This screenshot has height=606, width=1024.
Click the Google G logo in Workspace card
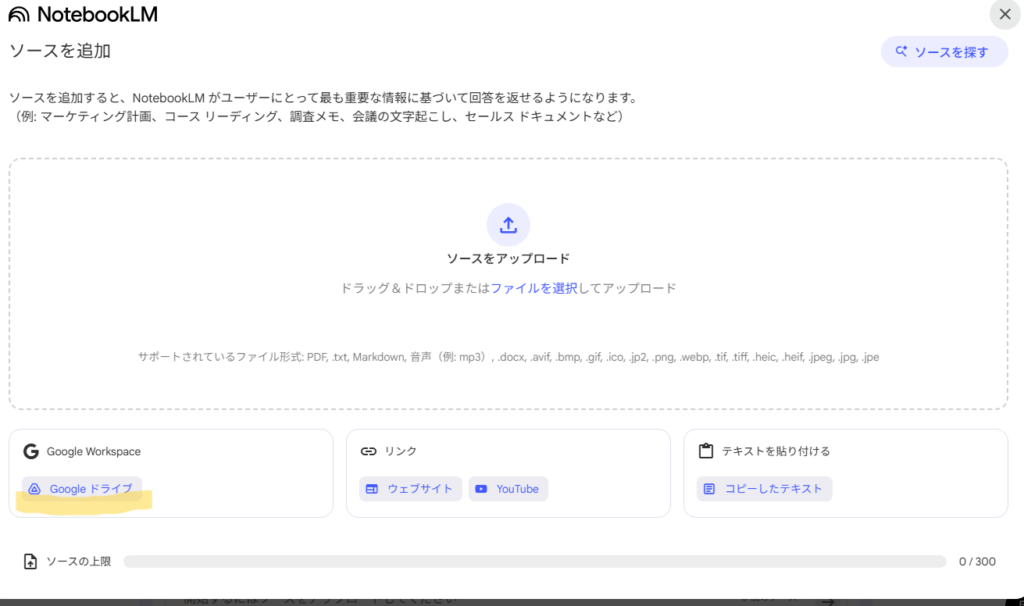click(x=31, y=451)
